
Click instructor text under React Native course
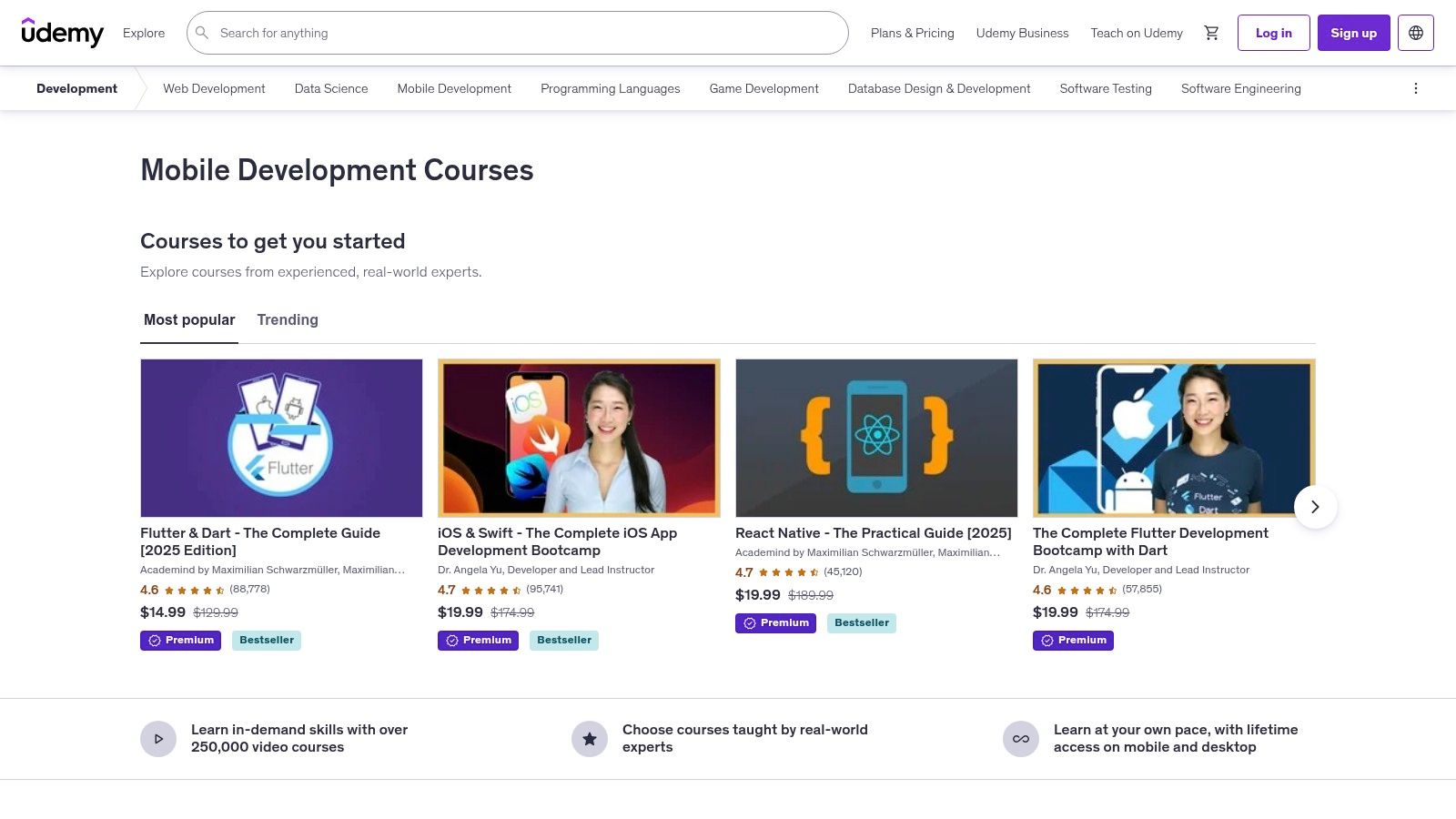tap(867, 552)
